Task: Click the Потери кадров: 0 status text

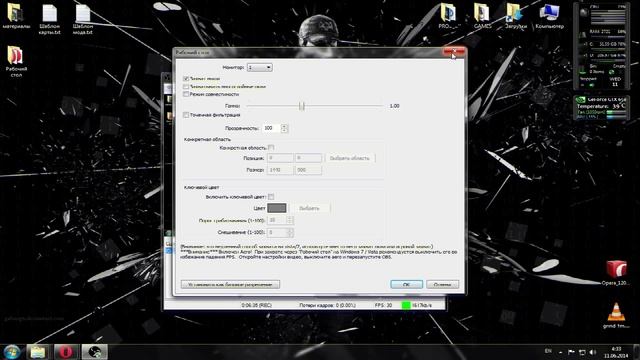Action: (327, 305)
